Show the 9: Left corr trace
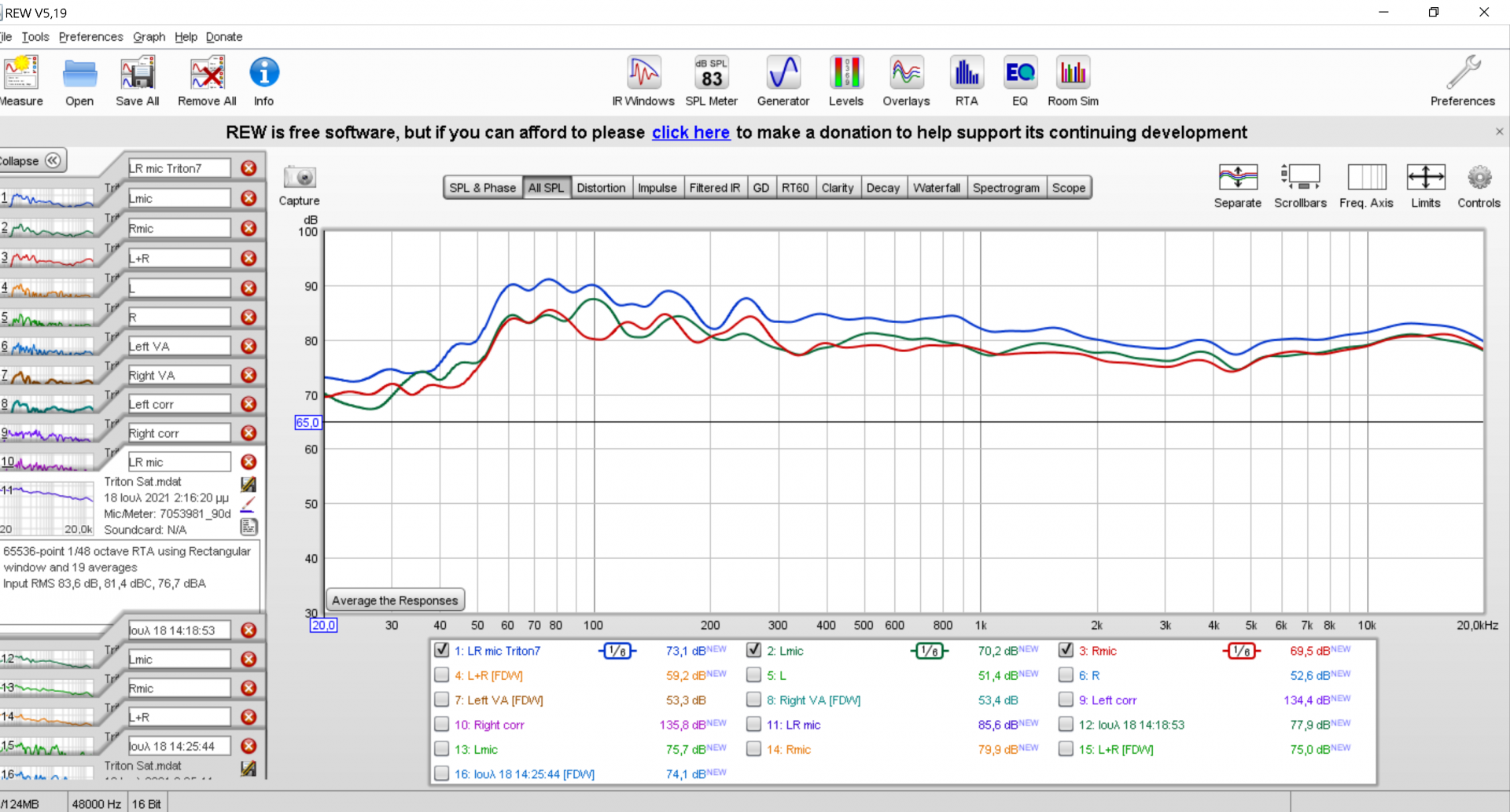 1066,700
